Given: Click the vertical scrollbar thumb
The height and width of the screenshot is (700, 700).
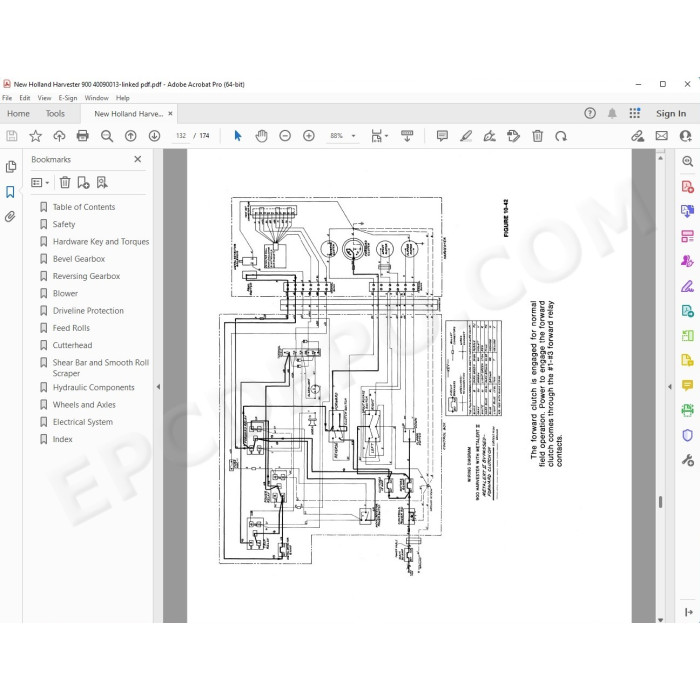Looking at the screenshot, I should tap(660, 502).
